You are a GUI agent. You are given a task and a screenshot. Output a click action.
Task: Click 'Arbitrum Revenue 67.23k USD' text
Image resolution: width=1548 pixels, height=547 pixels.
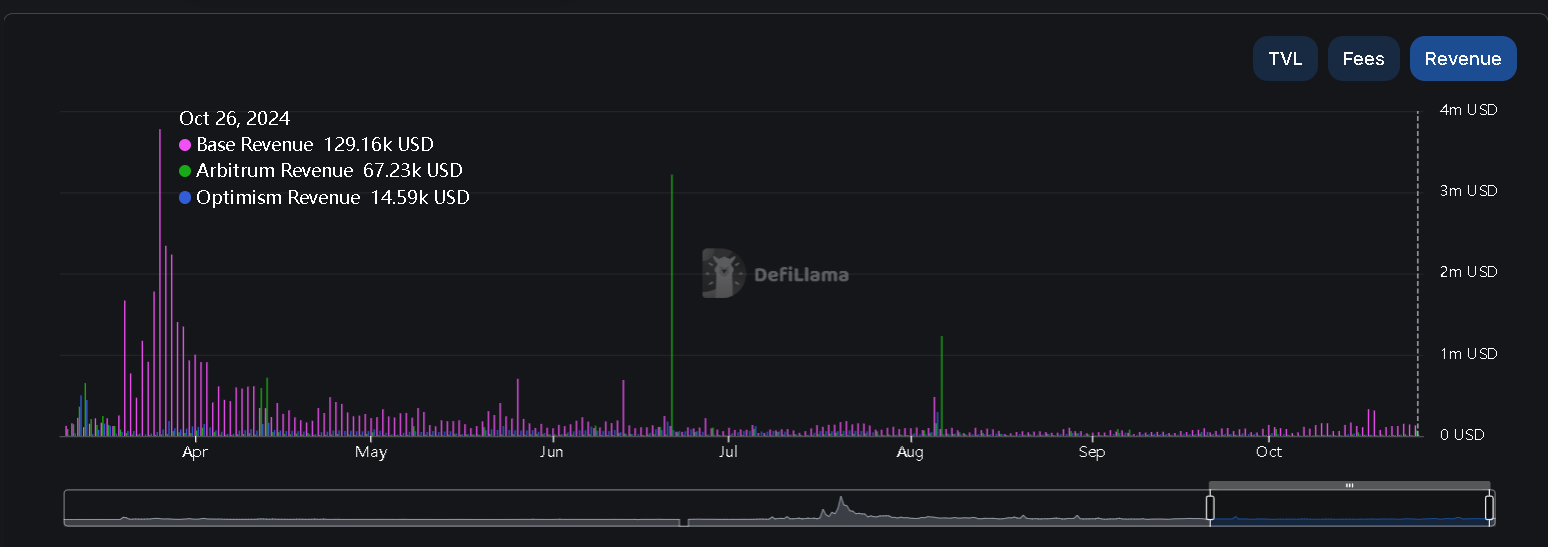click(329, 171)
